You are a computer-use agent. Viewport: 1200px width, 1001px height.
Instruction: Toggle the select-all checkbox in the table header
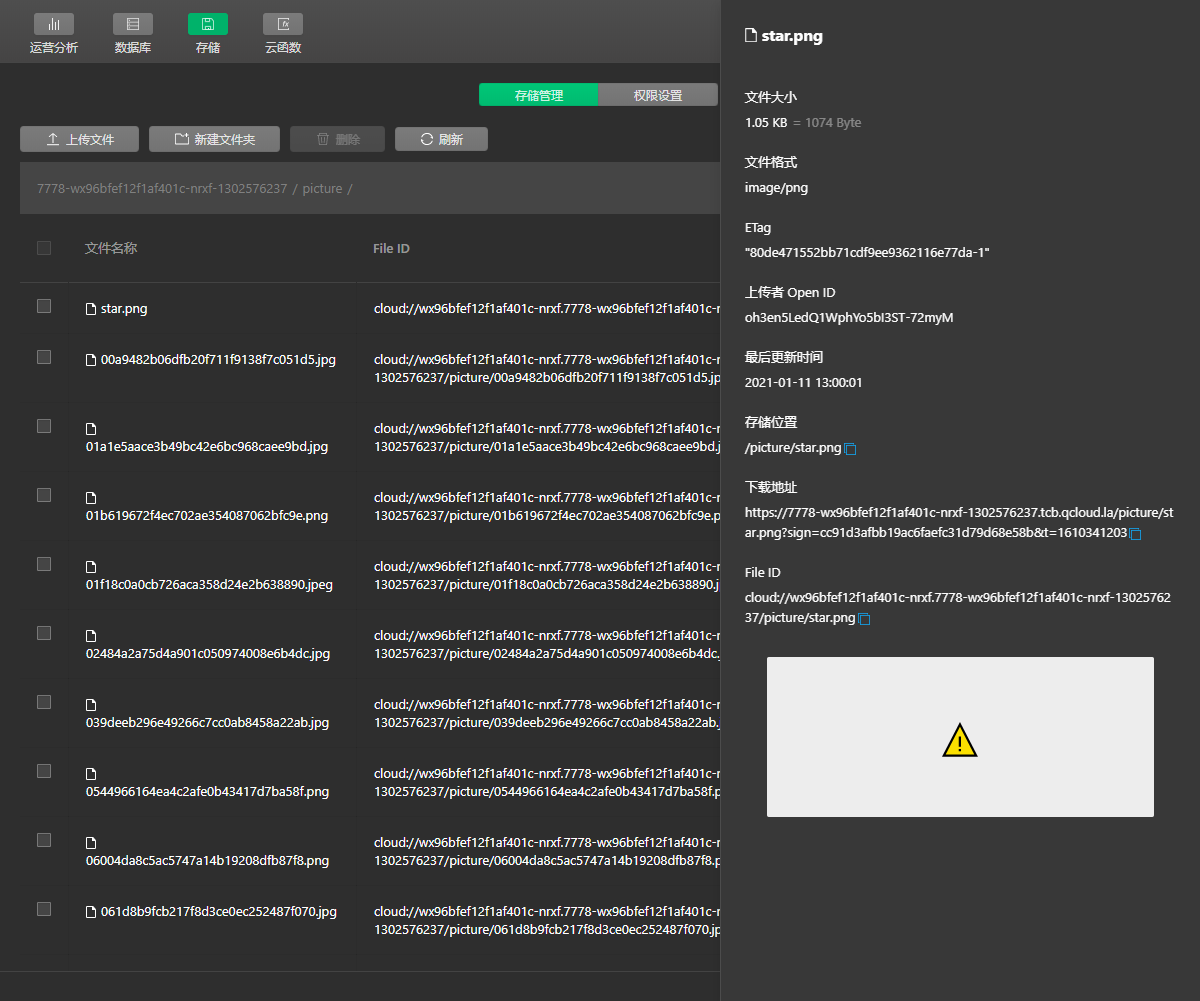pyautogui.click(x=44, y=248)
